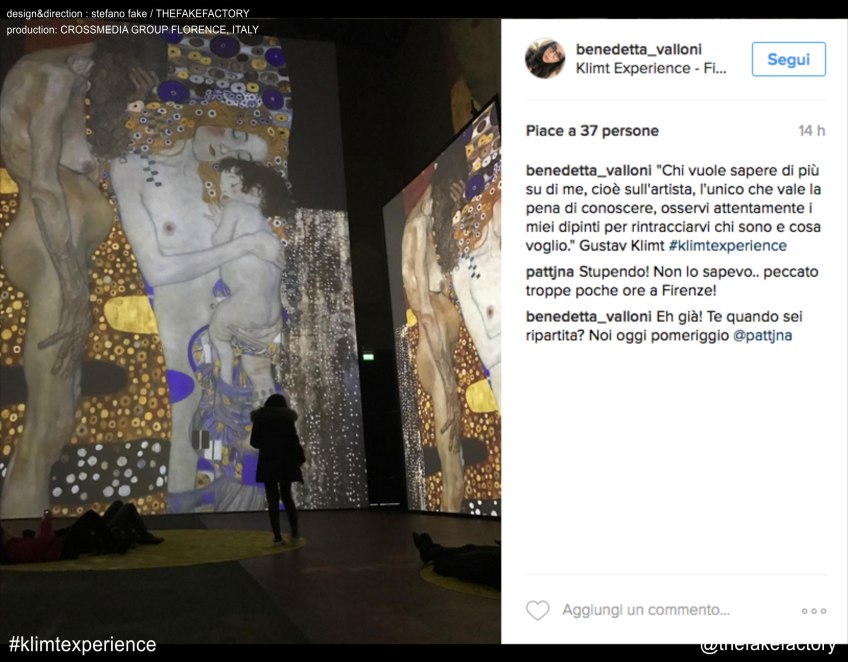The width and height of the screenshot is (848, 662).
Task: Open pattjna commenter profile
Action: (549, 272)
